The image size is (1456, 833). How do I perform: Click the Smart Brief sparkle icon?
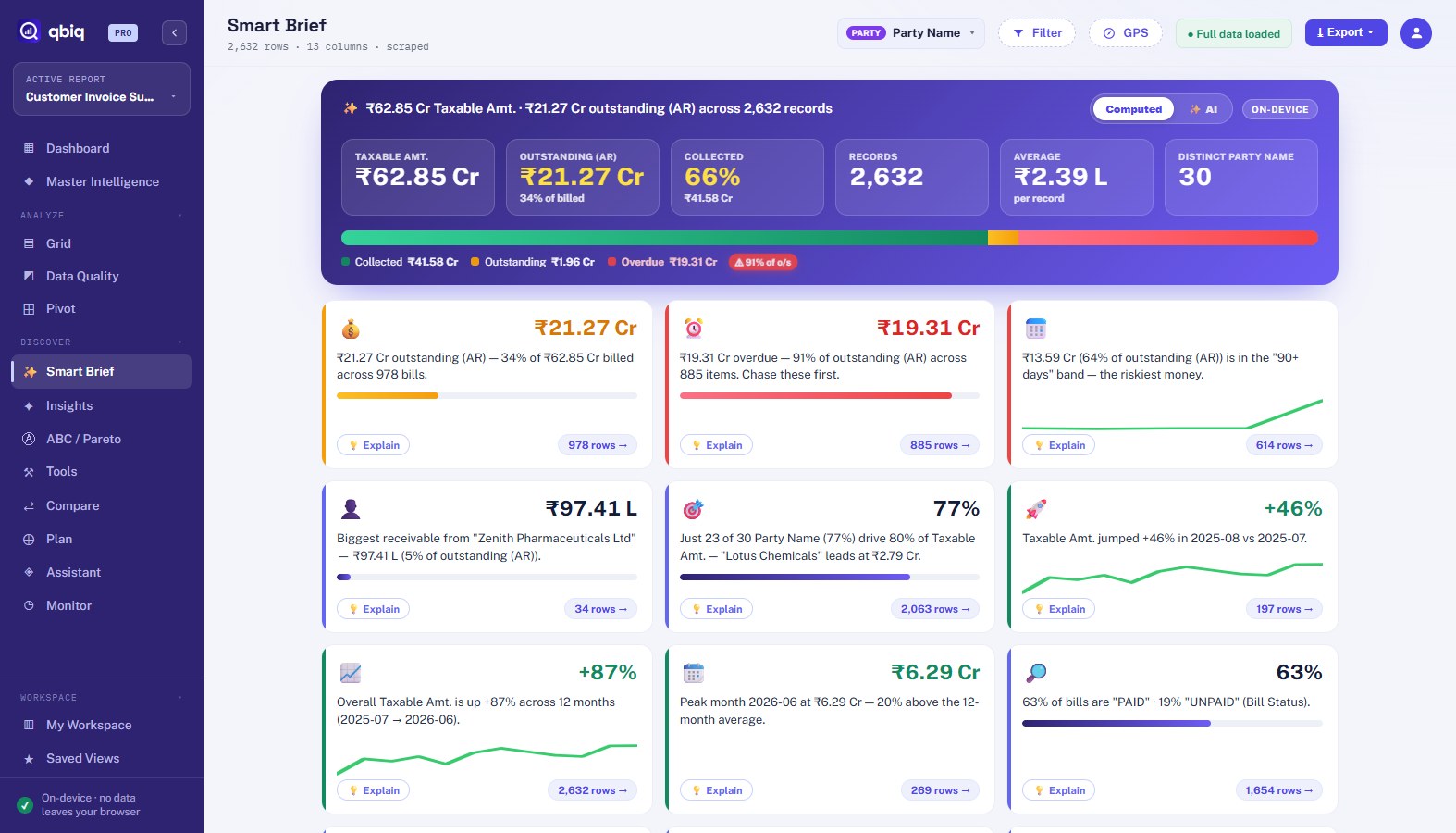tap(30, 371)
